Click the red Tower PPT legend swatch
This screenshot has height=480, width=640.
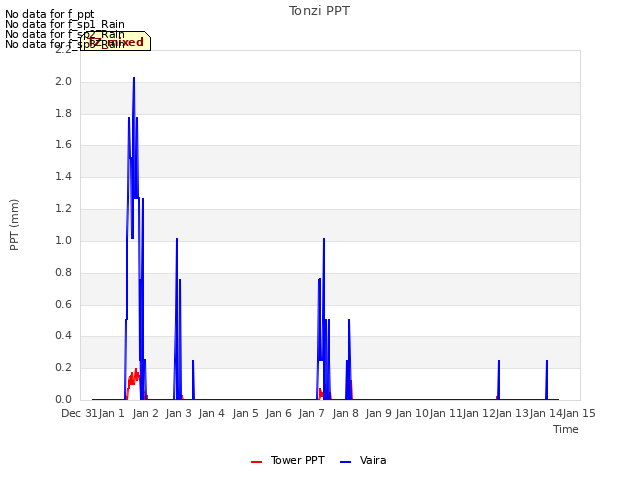256,462
